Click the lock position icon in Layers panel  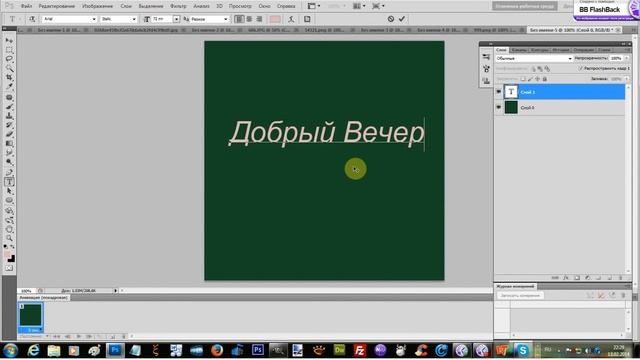click(537, 79)
